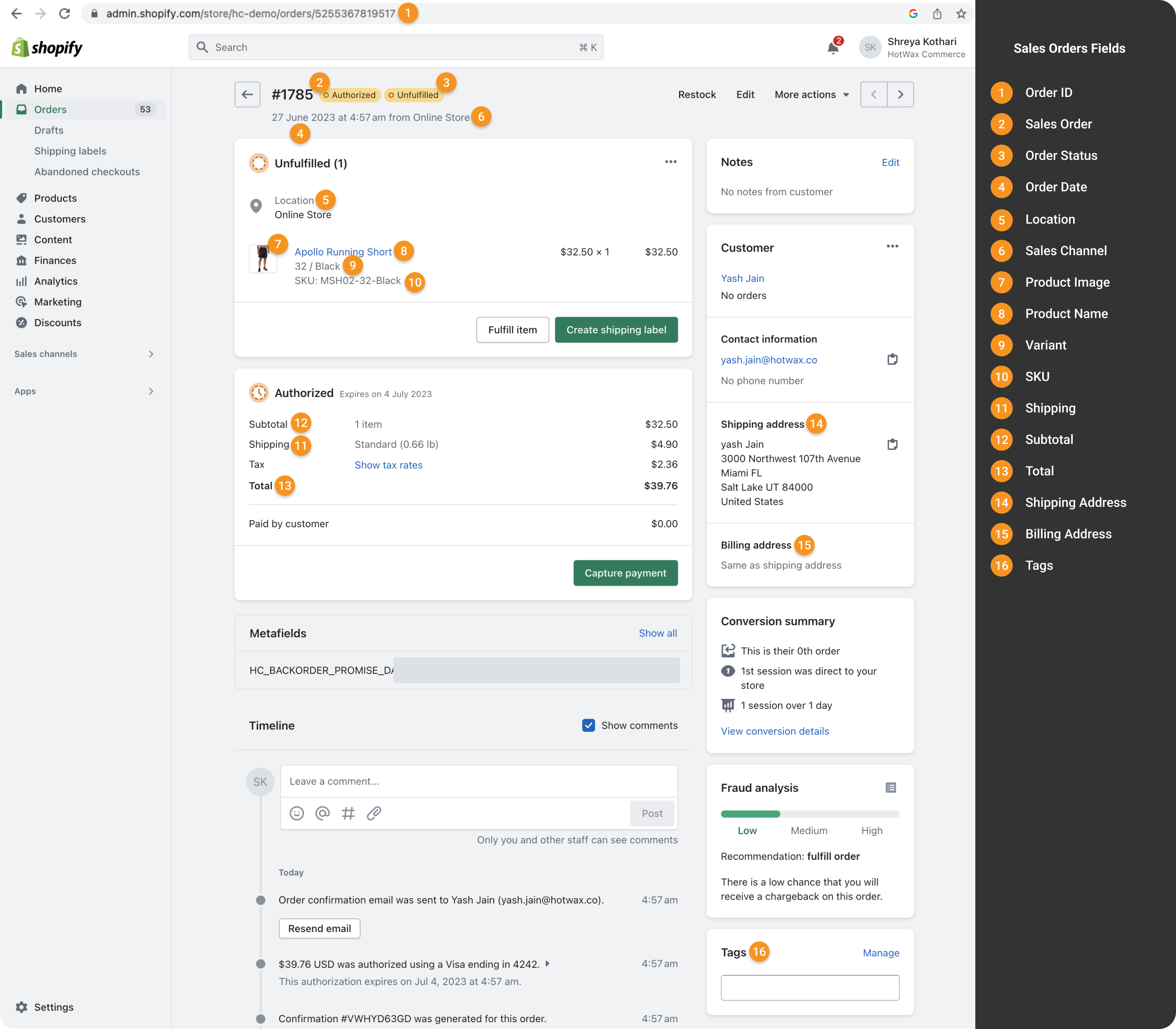Copy shipping address with clipboard icon
The height and width of the screenshot is (1029, 1176).
pyautogui.click(x=892, y=444)
